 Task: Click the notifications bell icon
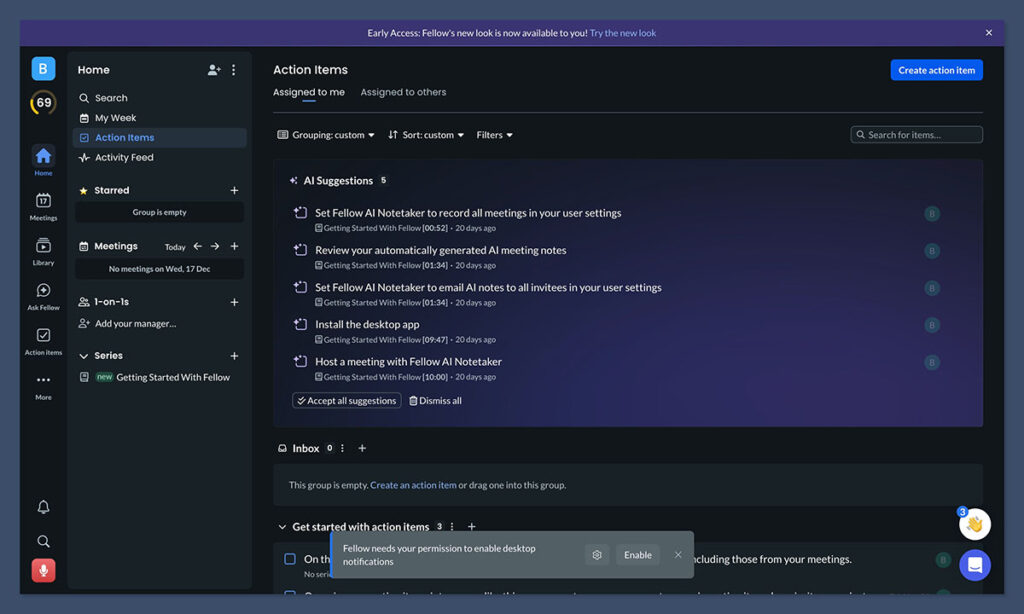click(43, 507)
